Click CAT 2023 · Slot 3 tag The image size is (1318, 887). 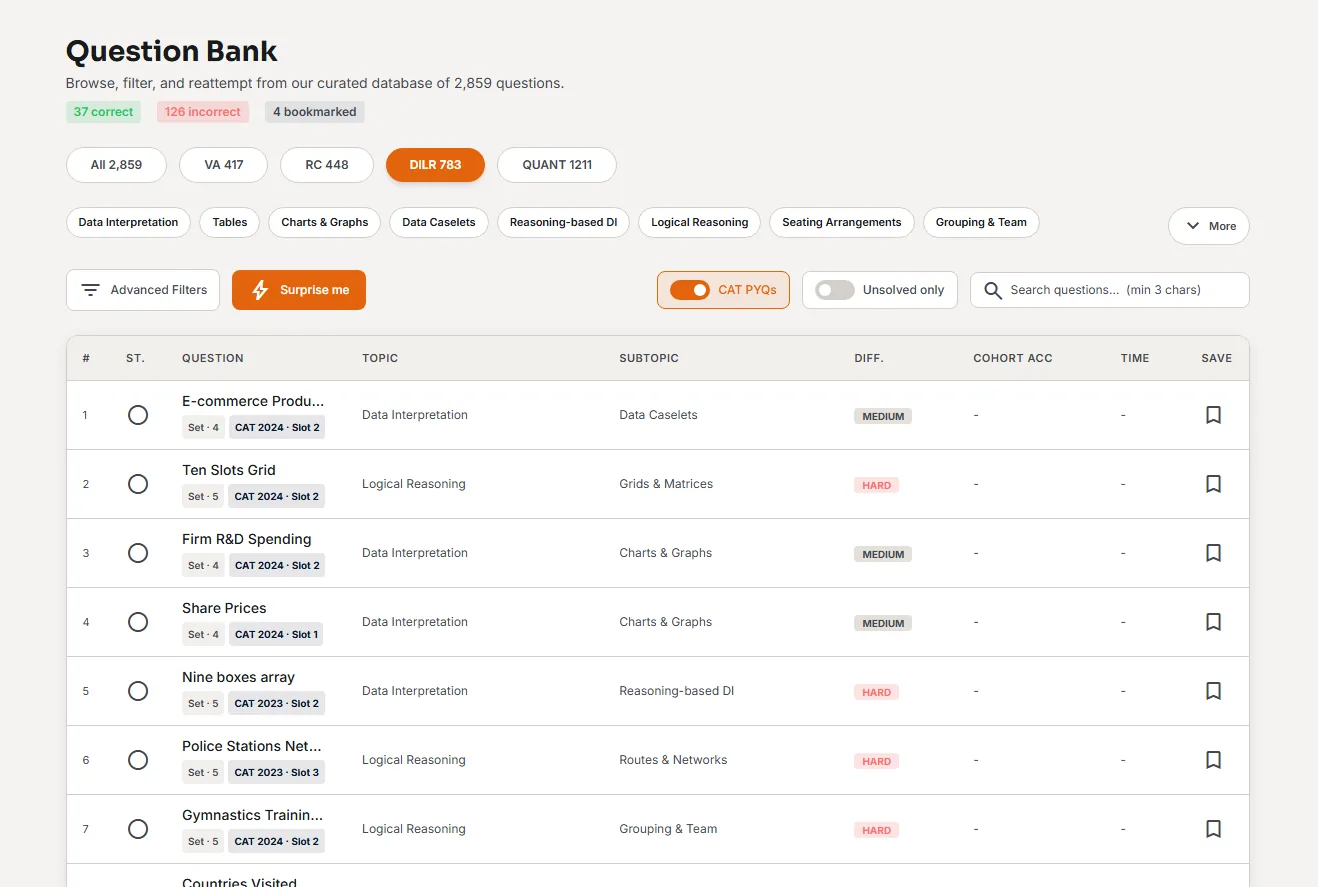277,772
